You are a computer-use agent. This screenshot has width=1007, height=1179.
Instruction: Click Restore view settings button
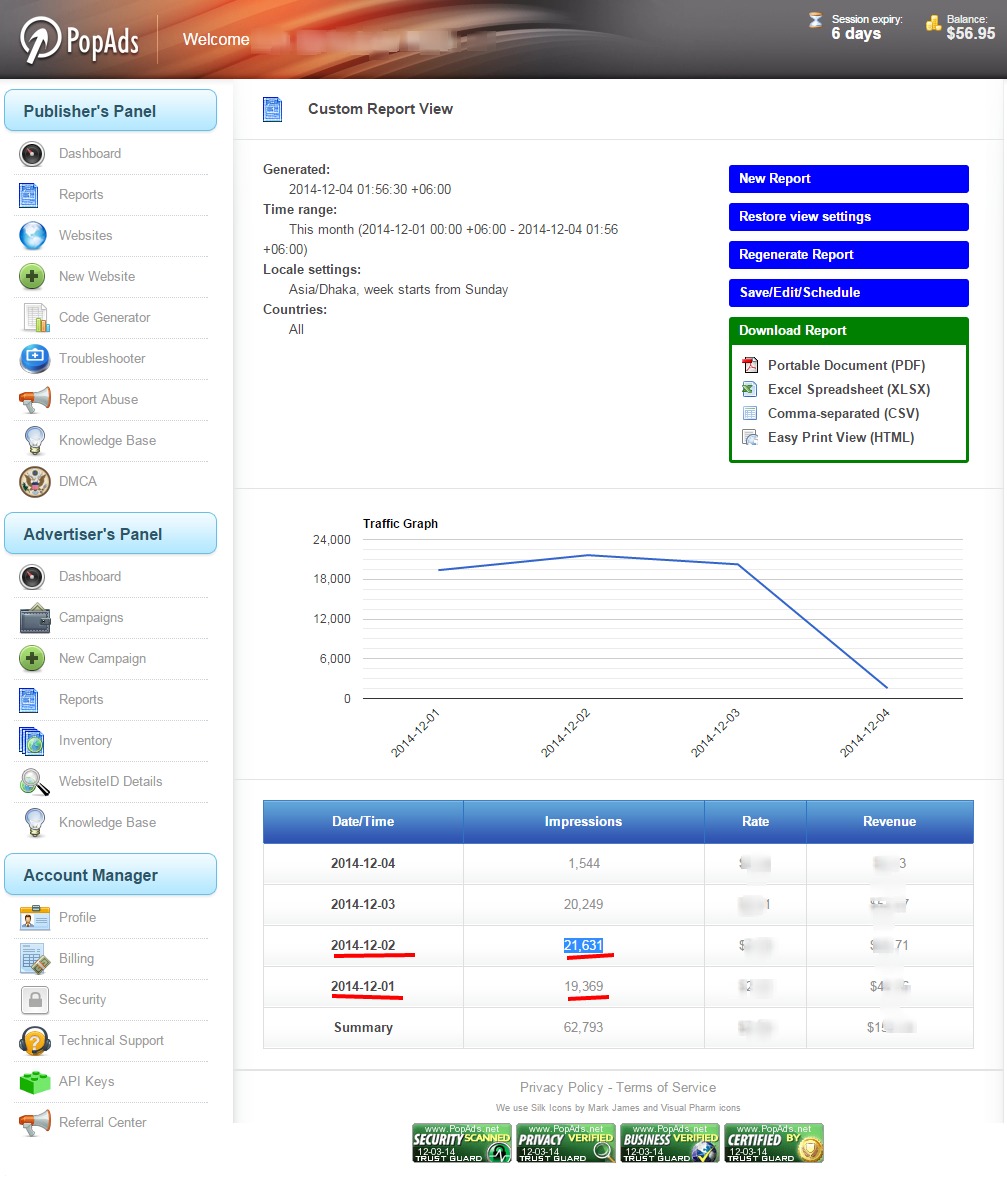(x=848, y=217)
